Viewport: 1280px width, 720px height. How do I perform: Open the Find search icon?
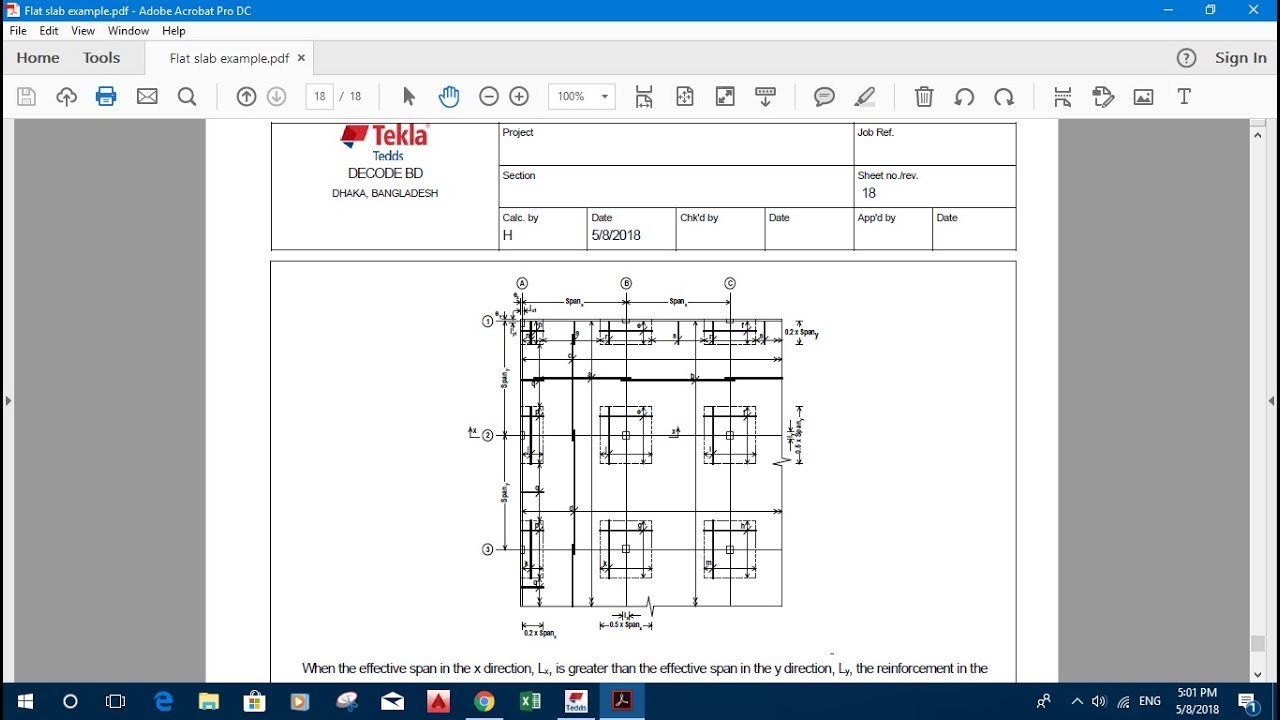186,96
